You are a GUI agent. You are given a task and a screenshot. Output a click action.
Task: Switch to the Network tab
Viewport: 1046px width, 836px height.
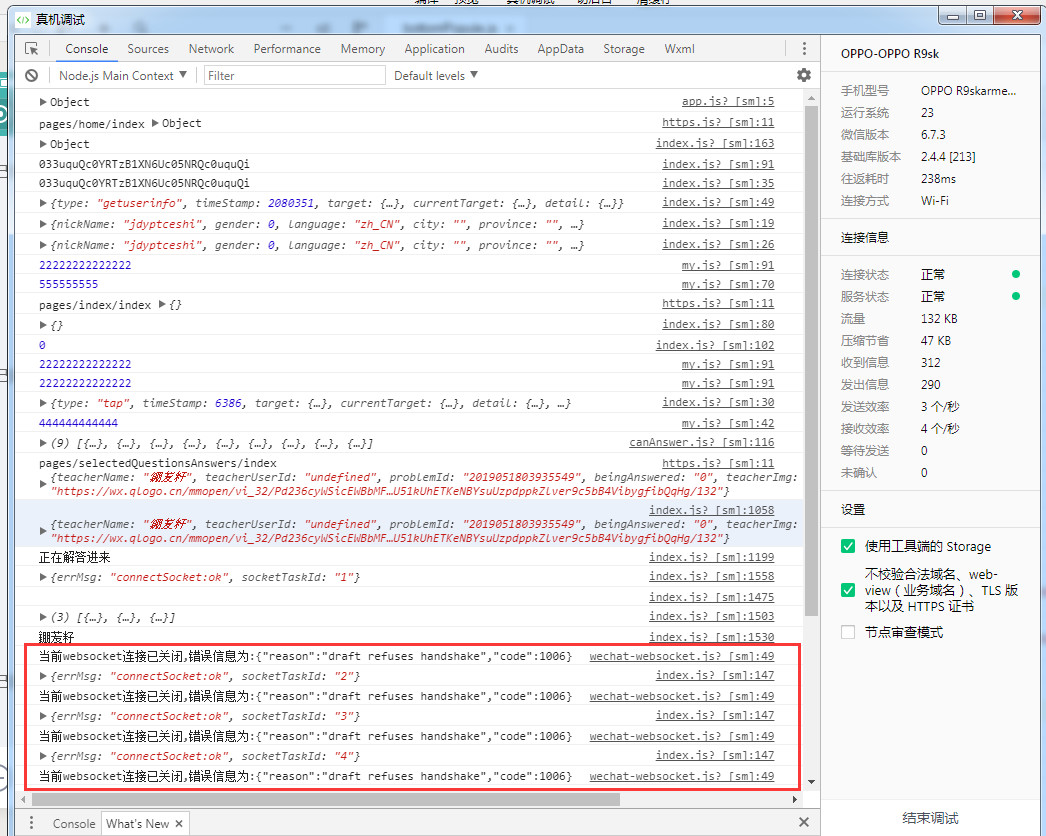pyautogui.click(x=211, y=49)
